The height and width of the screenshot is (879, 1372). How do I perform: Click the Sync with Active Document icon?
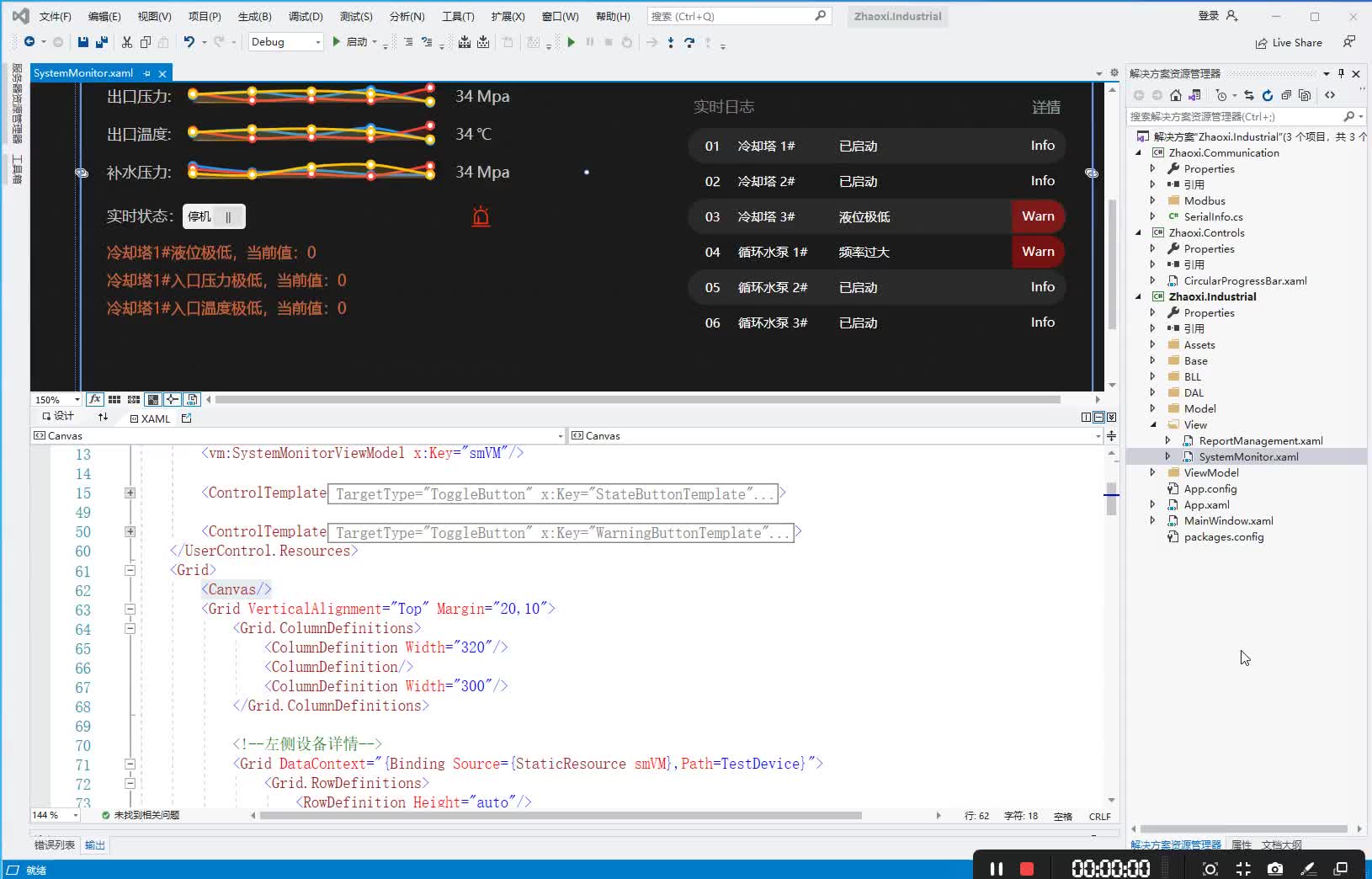(x=1249, y=95)
